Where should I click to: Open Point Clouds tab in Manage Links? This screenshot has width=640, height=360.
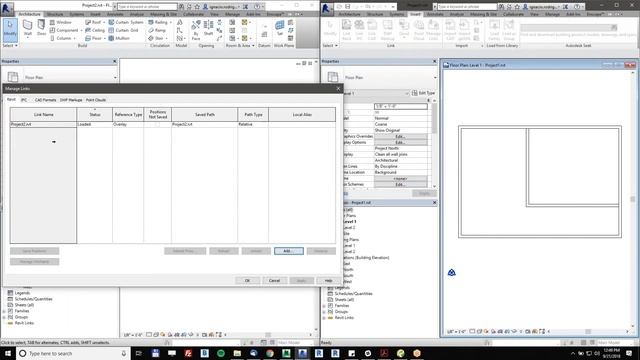pyautogui.click(x=96, y=100)
